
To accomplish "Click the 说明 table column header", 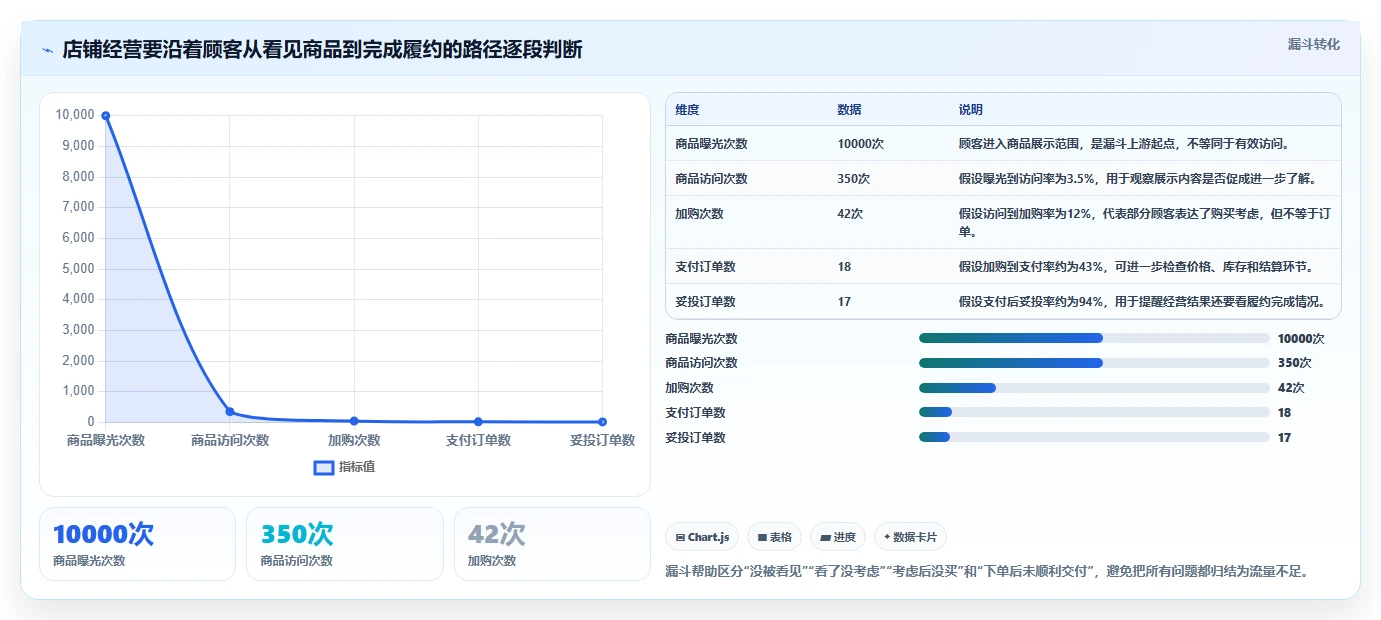I will coord(971,110).
